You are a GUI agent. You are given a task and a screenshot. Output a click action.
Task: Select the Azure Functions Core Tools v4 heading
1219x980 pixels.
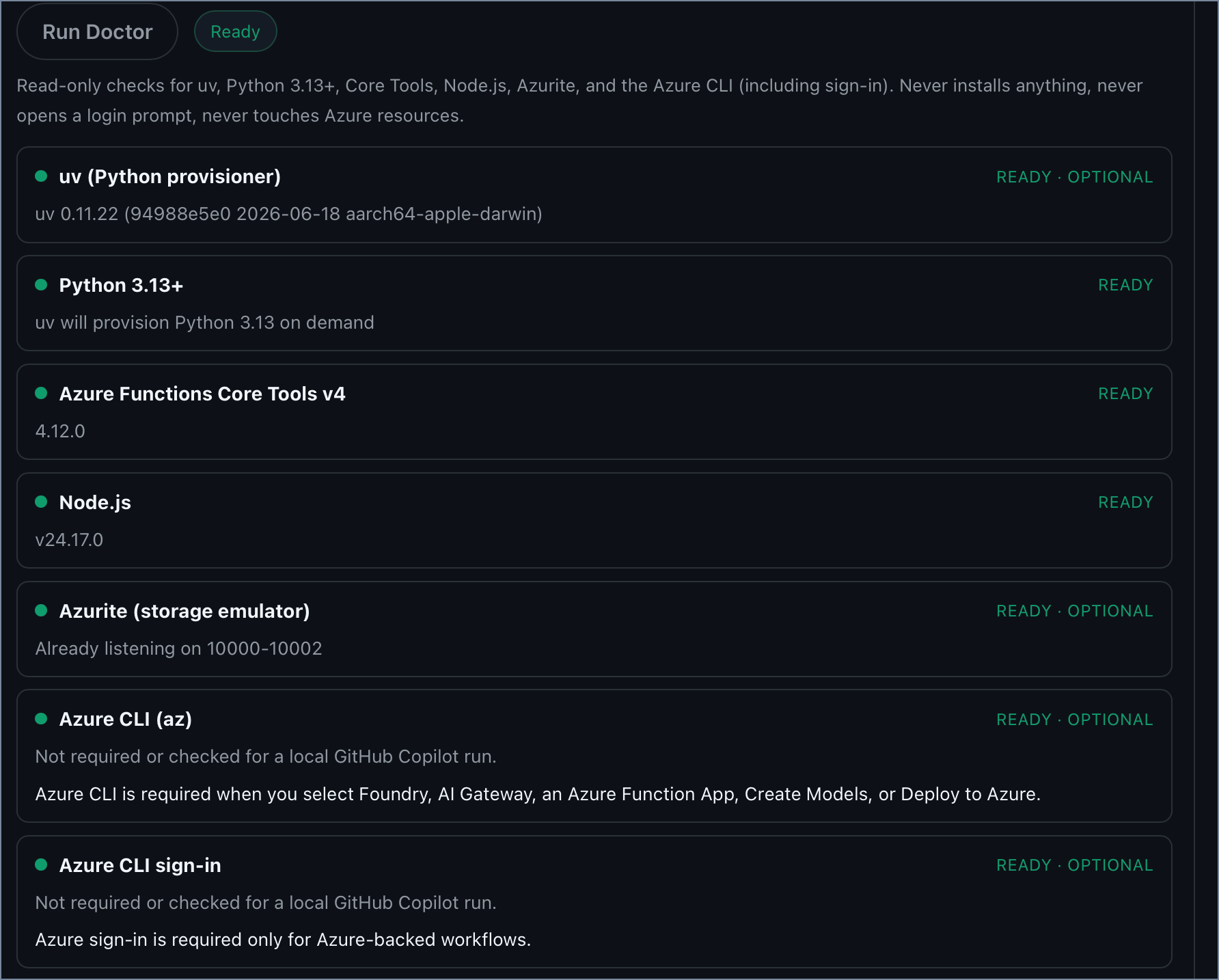tap(202, 394)
